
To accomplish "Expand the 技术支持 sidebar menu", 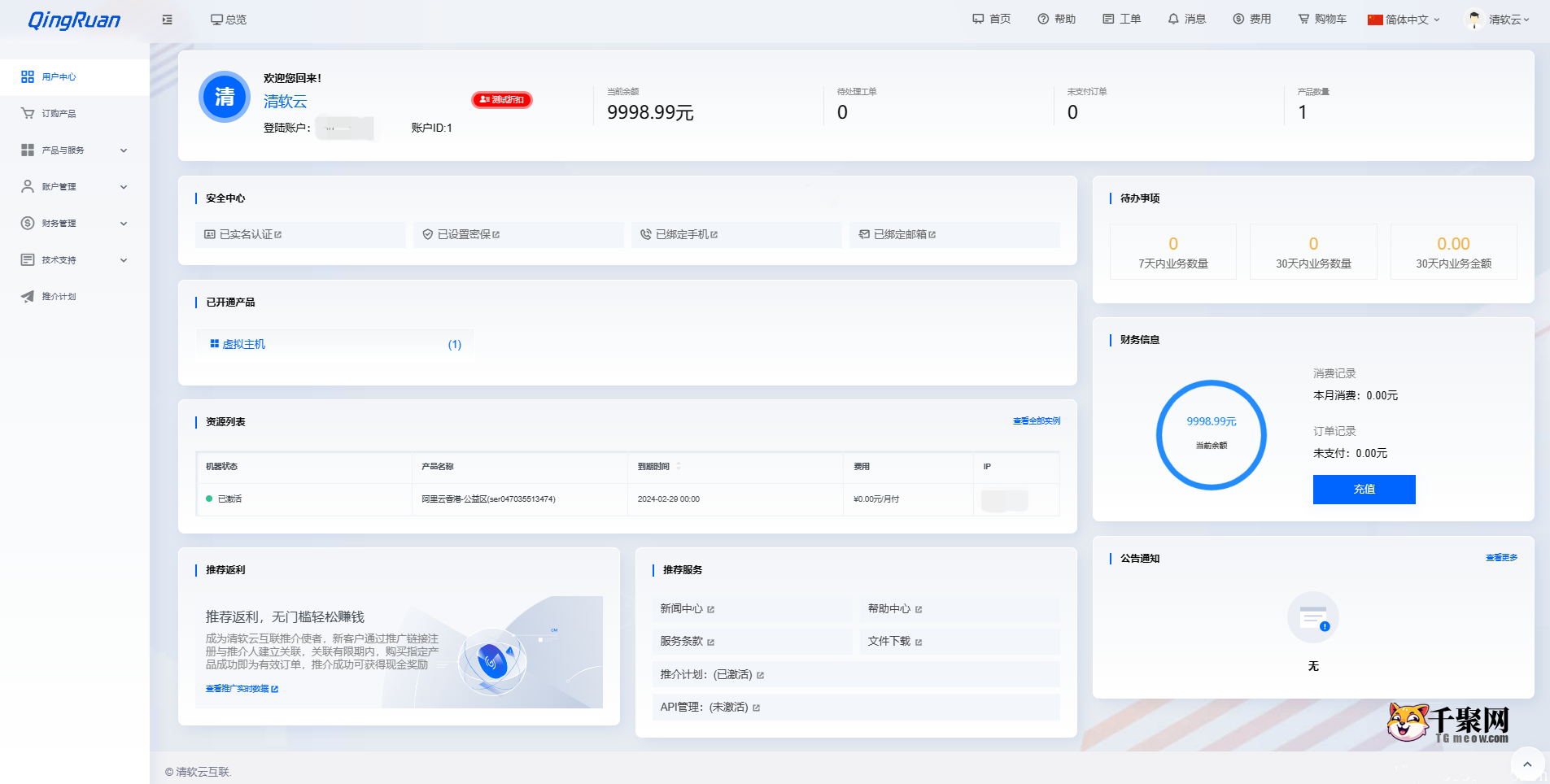I will click(75, 259).
